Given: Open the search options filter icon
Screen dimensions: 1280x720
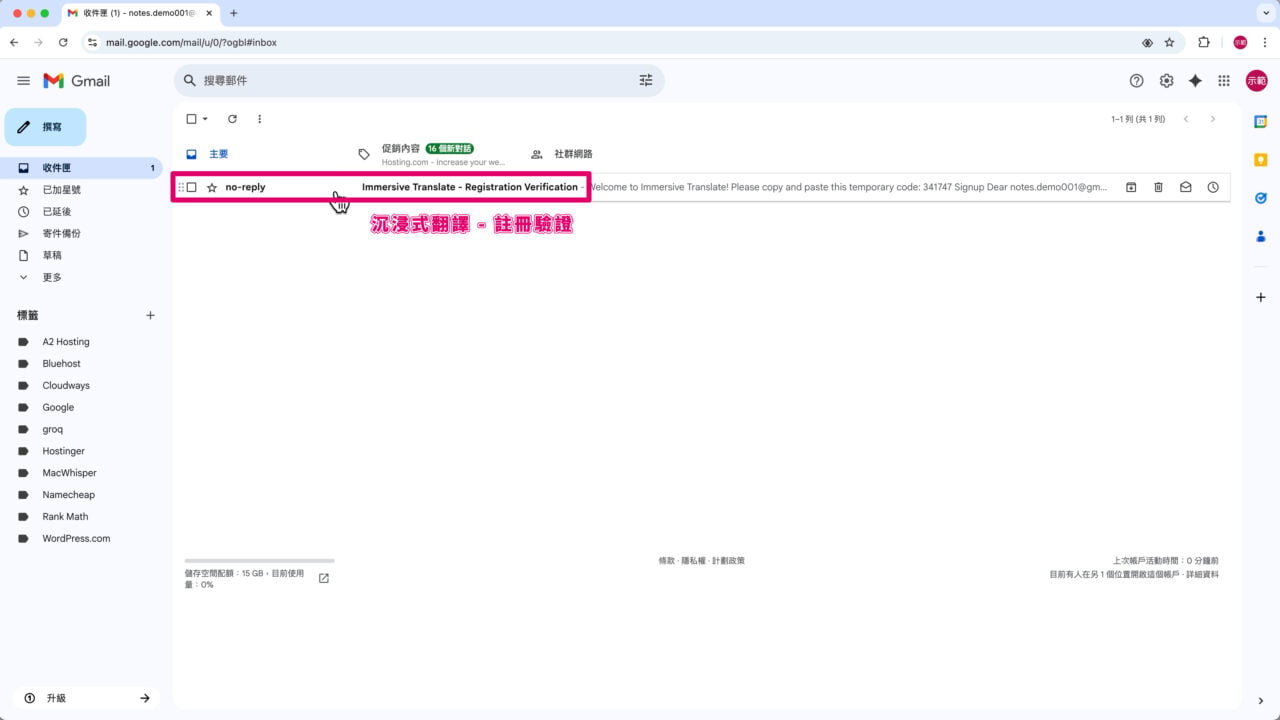Looking at the screenshot, I should point(646,80).
